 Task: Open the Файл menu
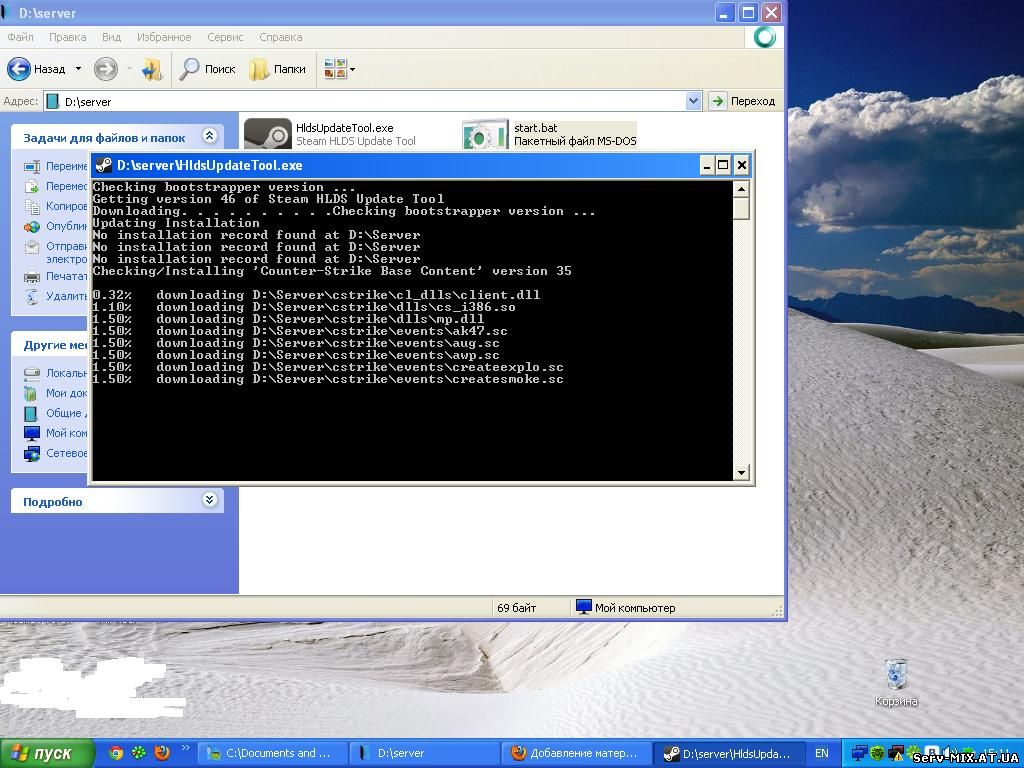(20, 37)
